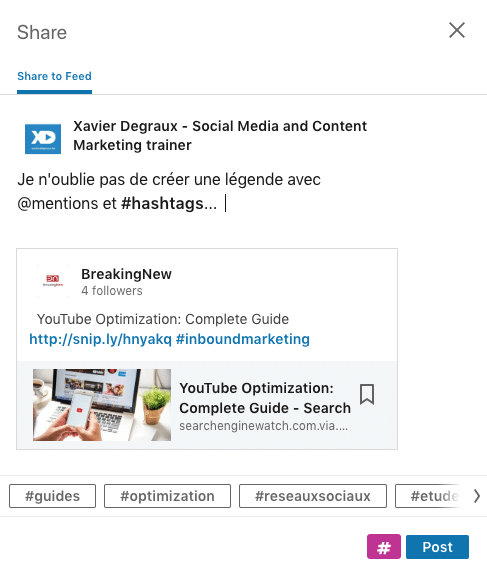Add the #optimization suggested hashtag

167,496
